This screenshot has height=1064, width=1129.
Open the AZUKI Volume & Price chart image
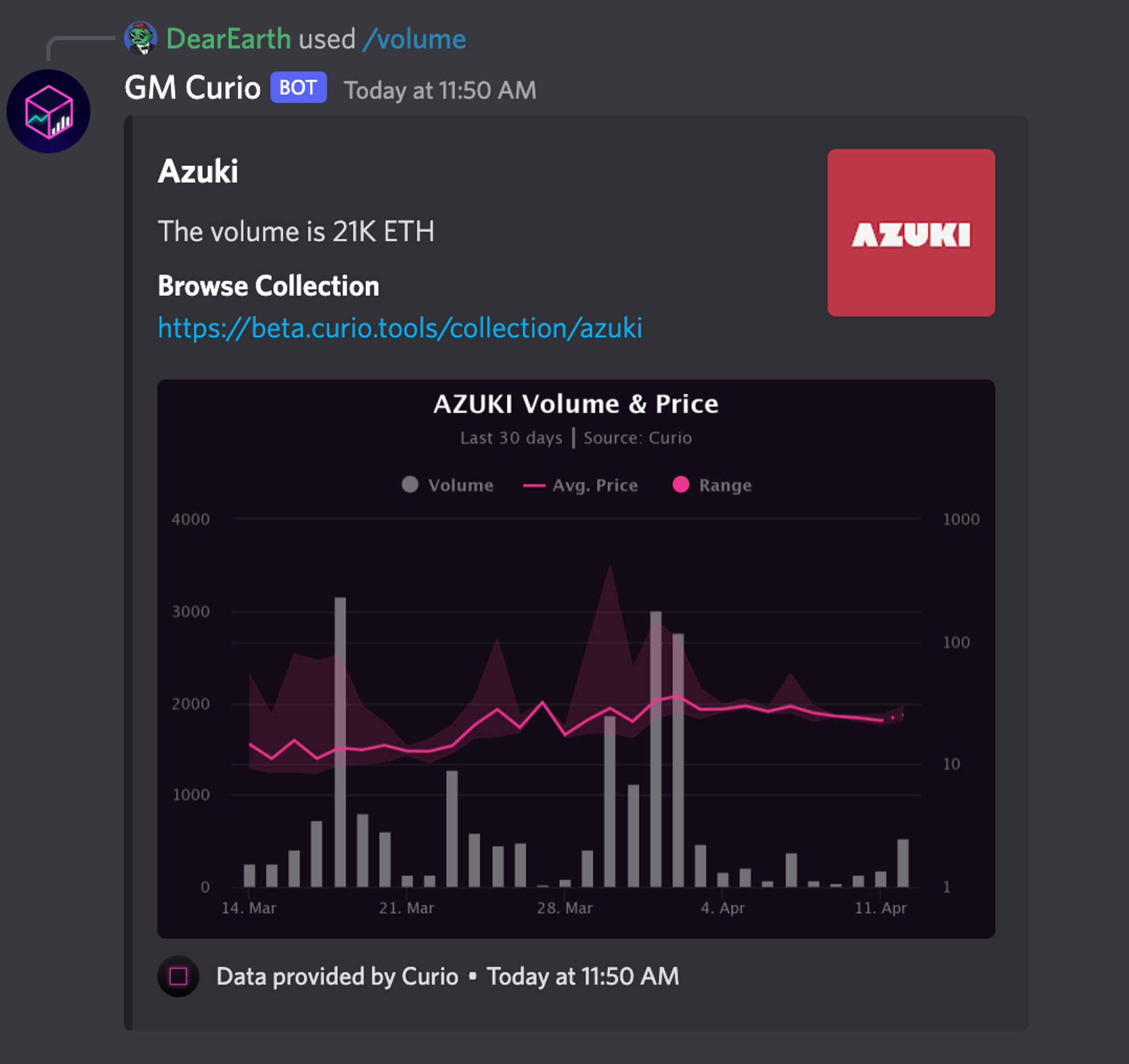click(576, 659)
